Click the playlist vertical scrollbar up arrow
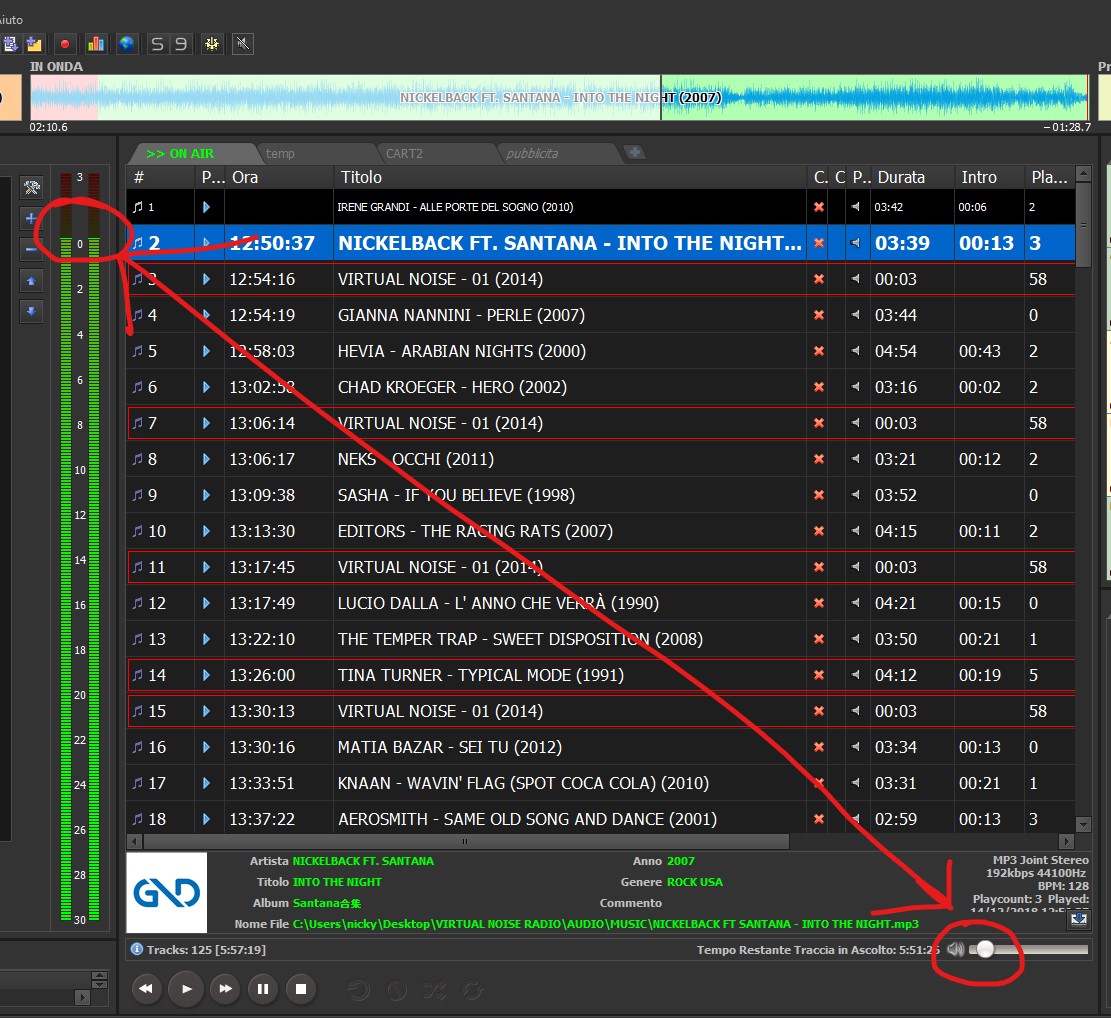1111x1018 pixels. coord(1083,174)
